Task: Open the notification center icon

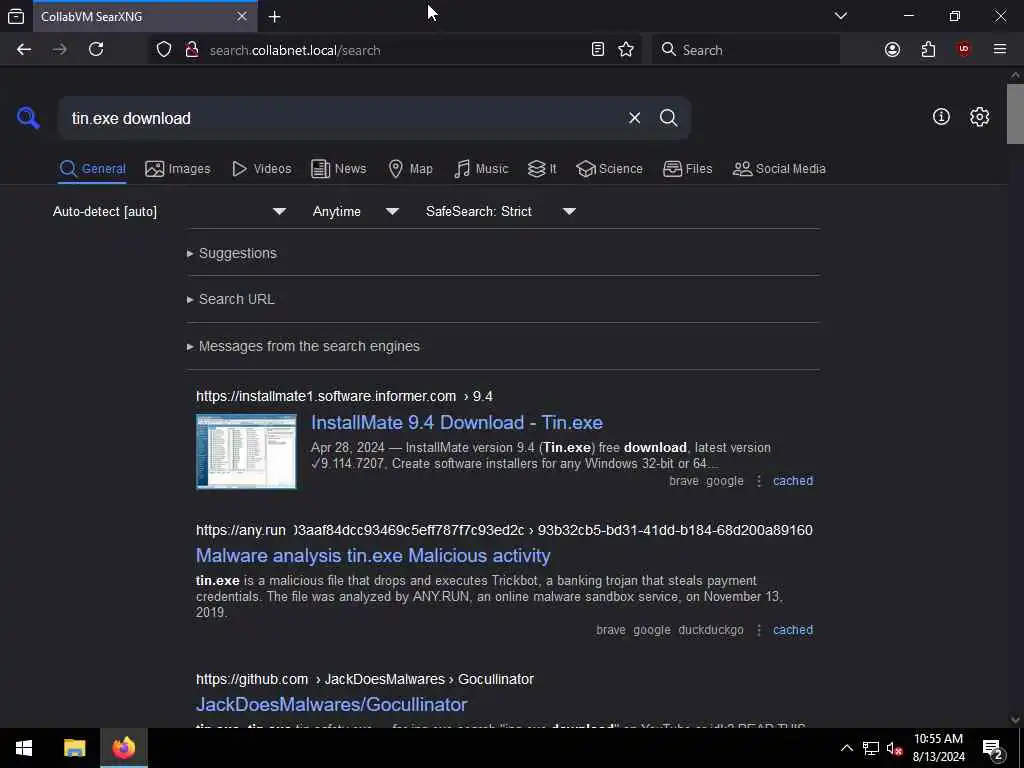Action: tap(993, 748)
